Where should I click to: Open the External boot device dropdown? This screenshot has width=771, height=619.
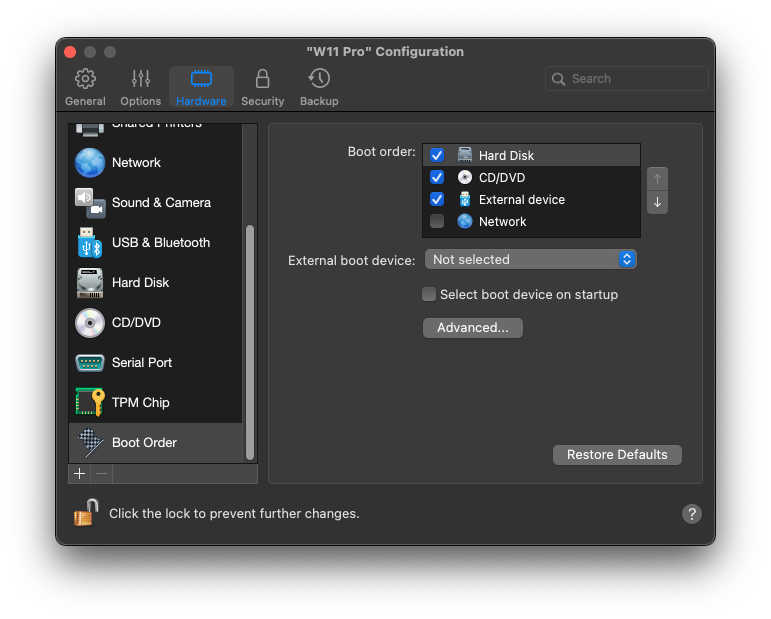pyautogui.click(x=530, y=259)
